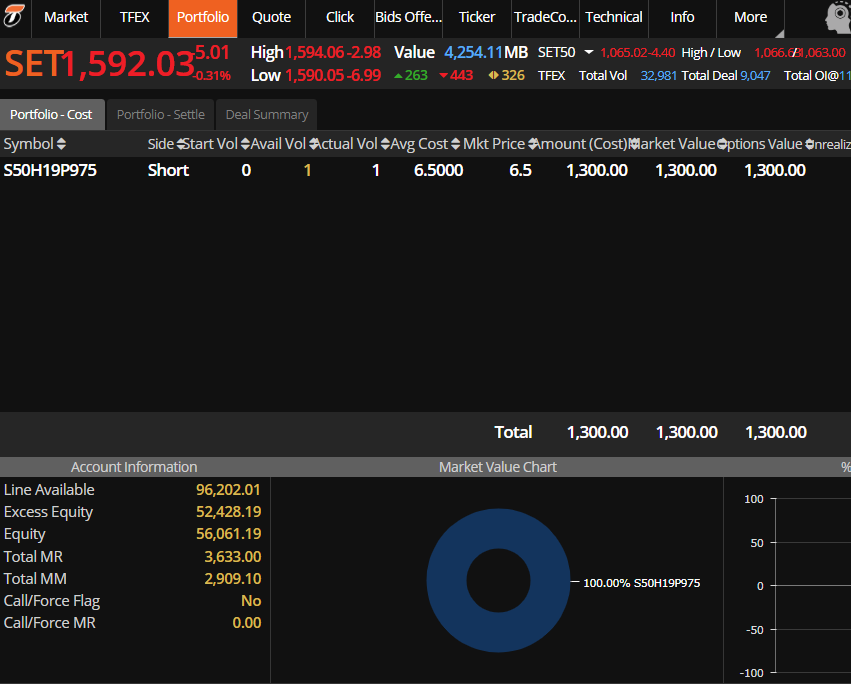The image size is (851, 684).
Task: Click the Equity value 56,061.19
Action: click(228, 534)
